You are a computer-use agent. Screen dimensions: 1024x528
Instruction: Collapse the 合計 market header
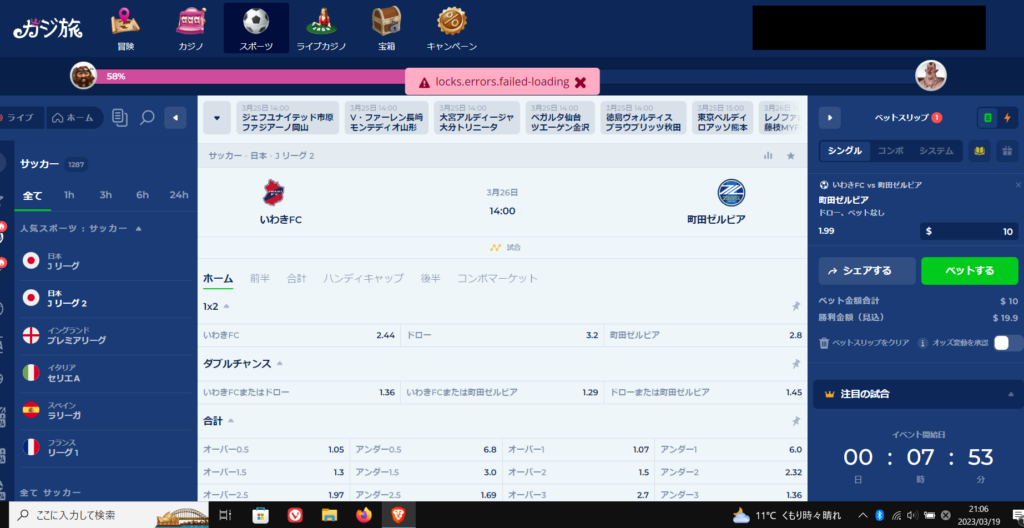tap(231, 421)
